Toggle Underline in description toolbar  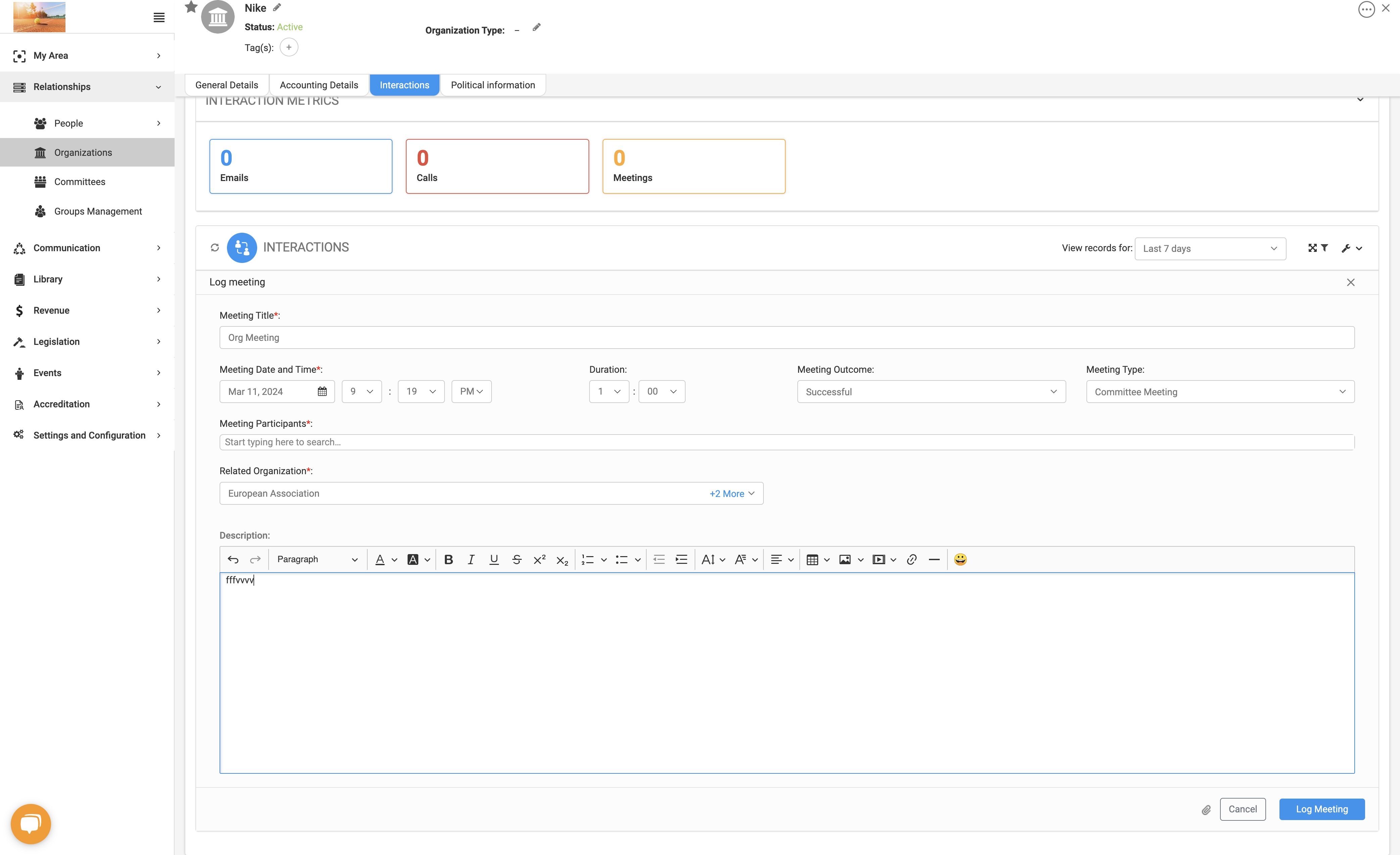(494, 559)
